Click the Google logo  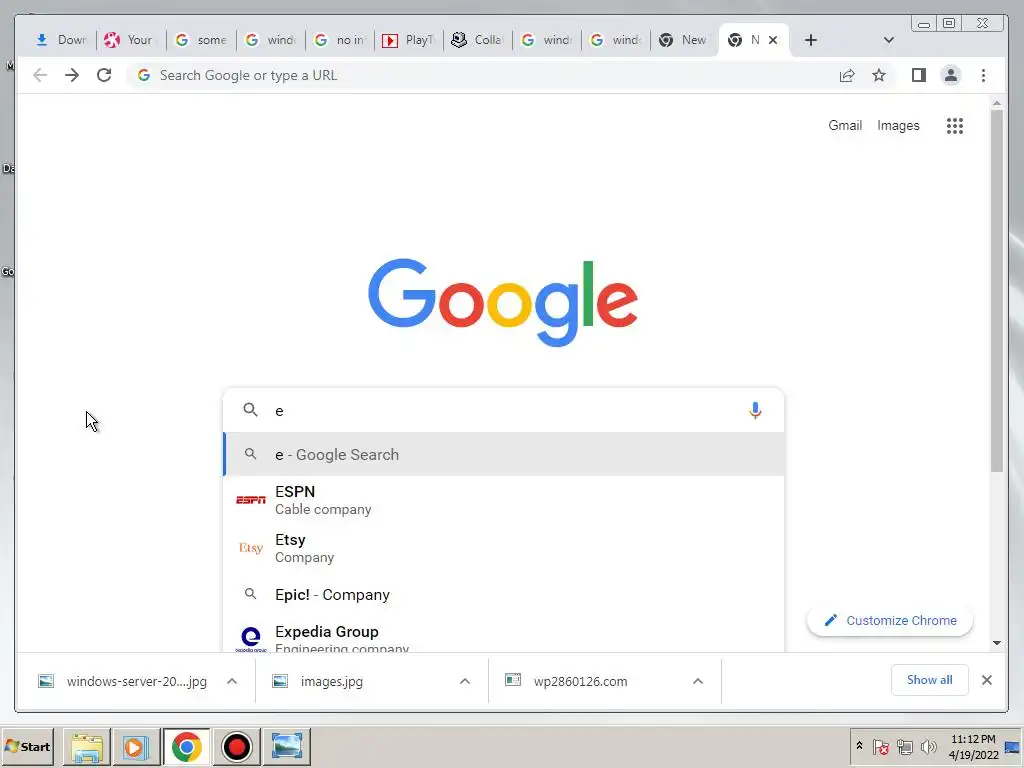tap(503, 302)
